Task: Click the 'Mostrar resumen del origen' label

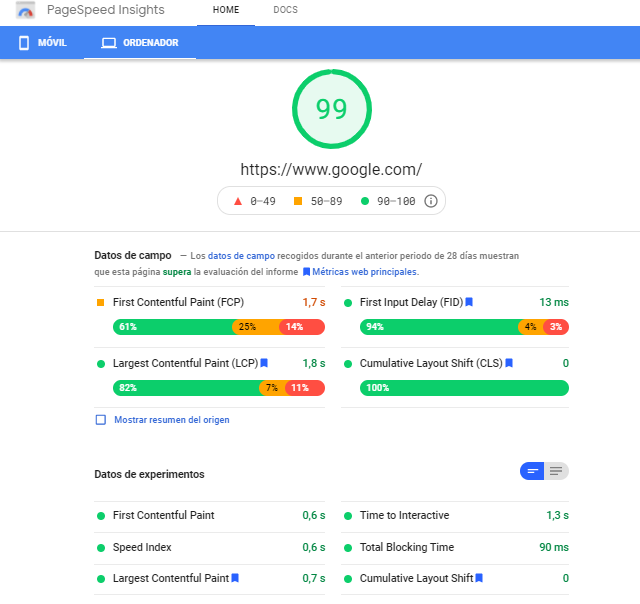Action: pos(172,420)
